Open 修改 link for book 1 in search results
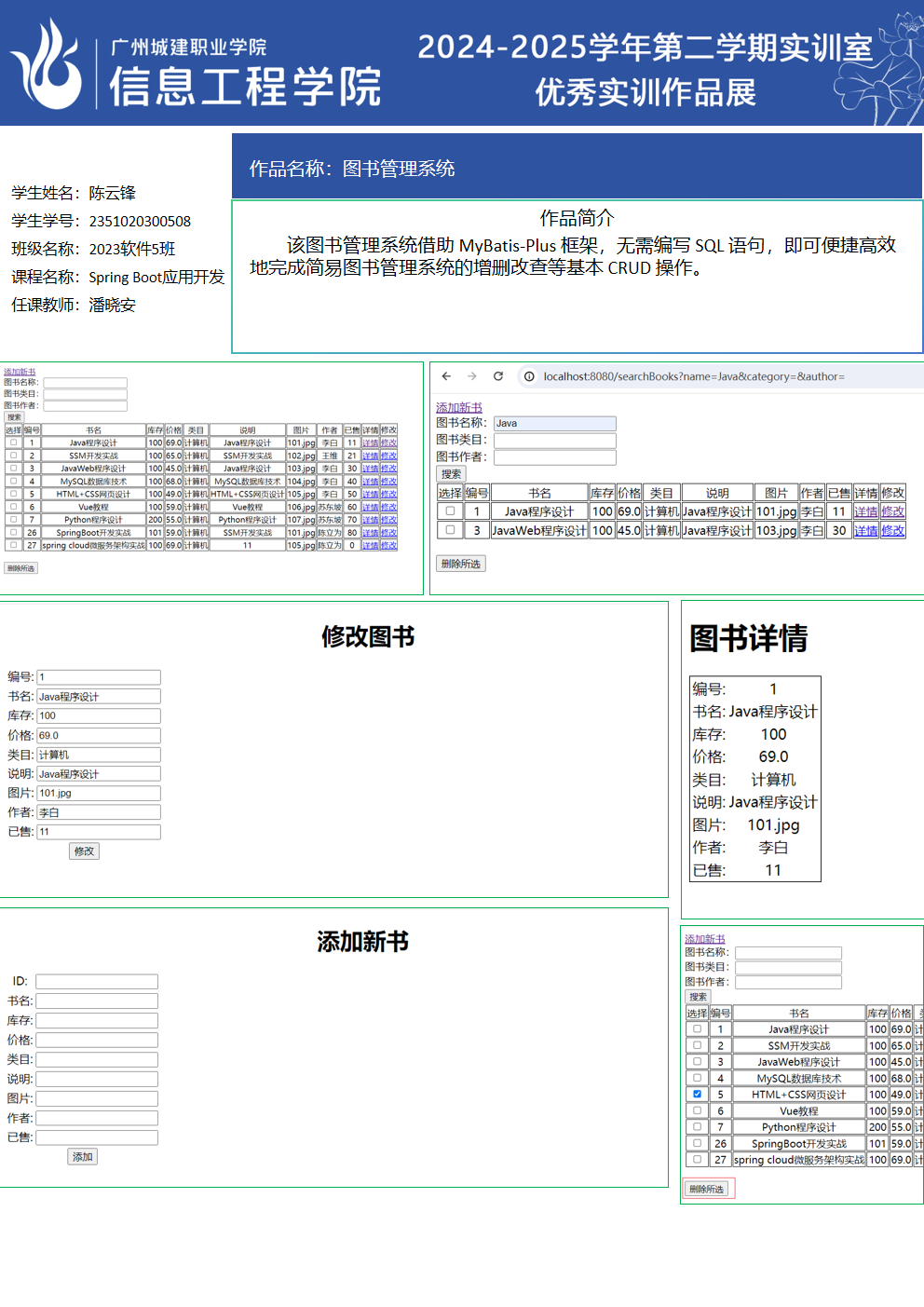 pos(892,511)
